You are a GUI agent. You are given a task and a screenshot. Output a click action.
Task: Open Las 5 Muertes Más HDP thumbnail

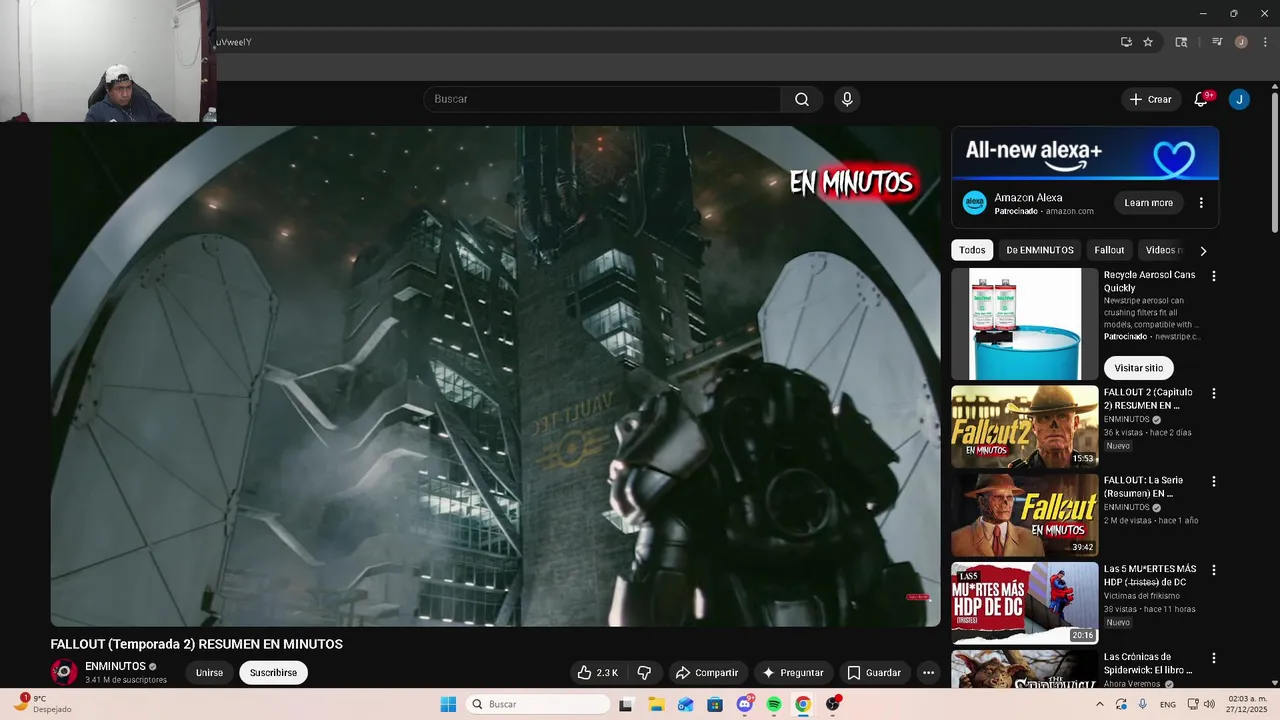click(x=1025, y=603)
